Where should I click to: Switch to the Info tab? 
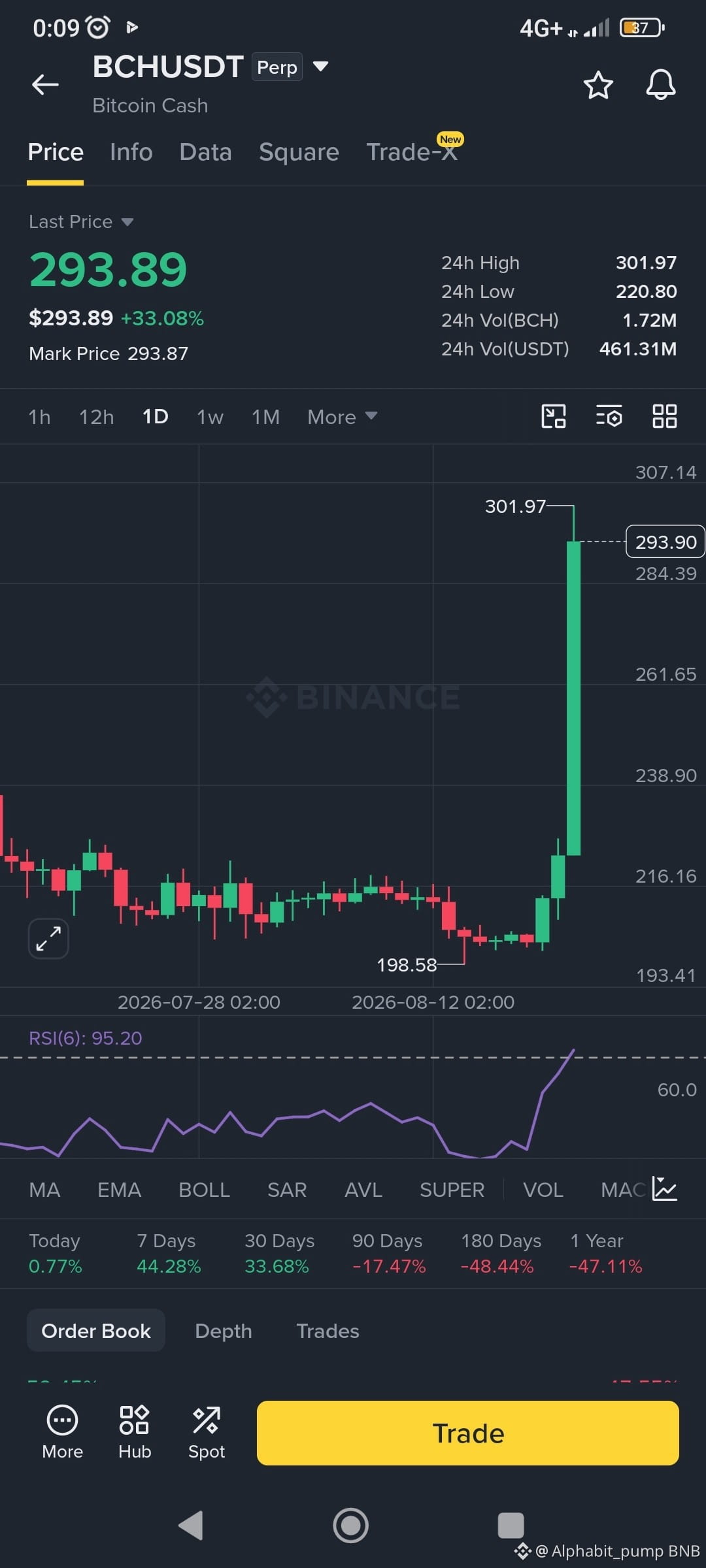[131, 152]
